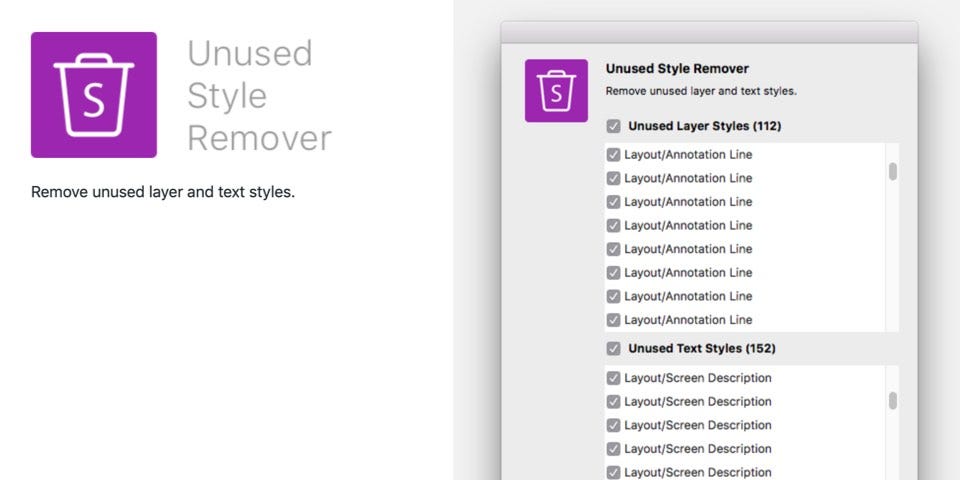The width and height of the screenshot is (960, 480).
Task: Toggle the Unused Layer Styles (112) checkbox
Action: click(613, 127)
